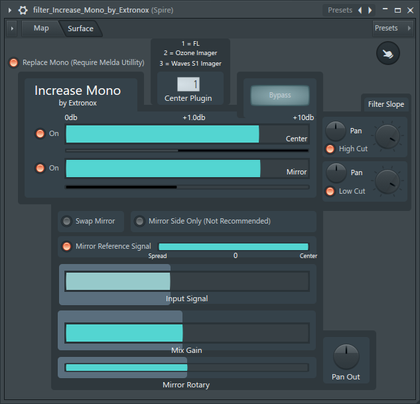Open the Presets dropdown on tab row

[392, 28]
